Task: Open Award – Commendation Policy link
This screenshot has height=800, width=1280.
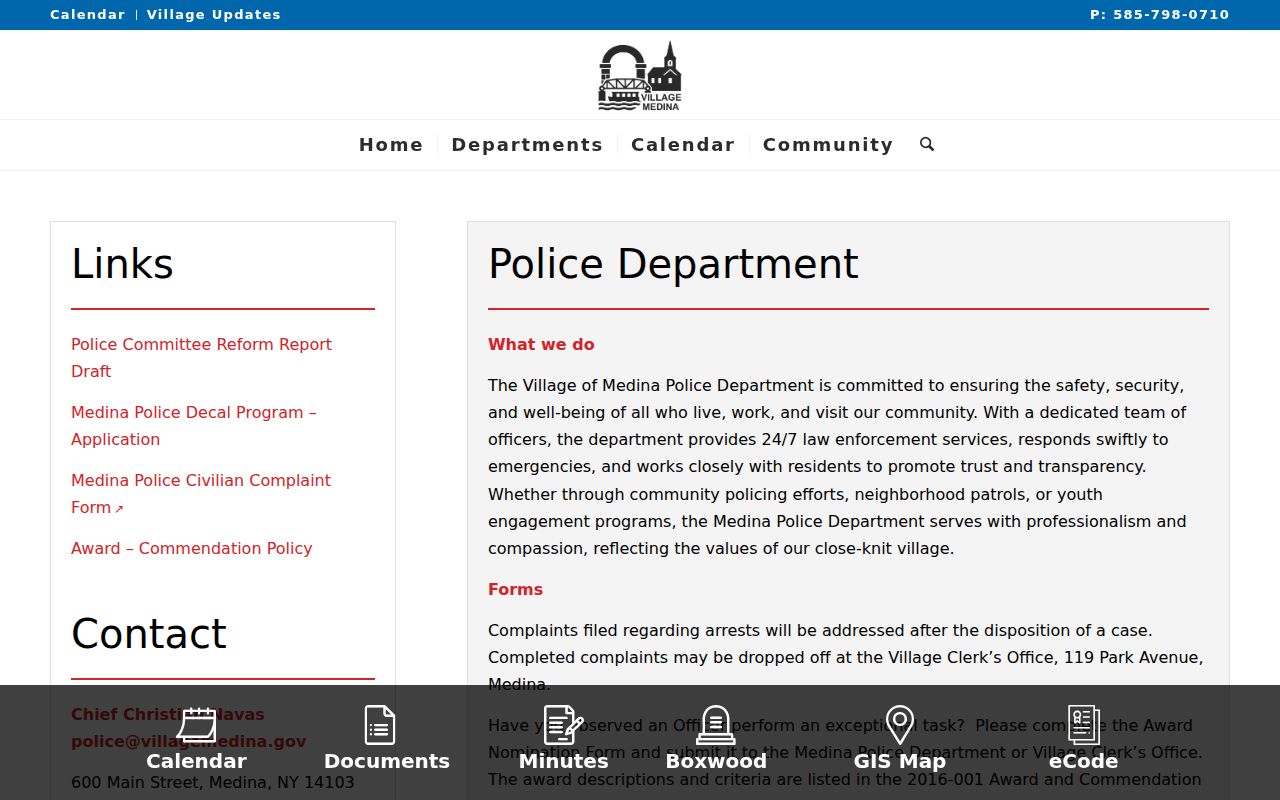Action: click(x=192, y=548)
